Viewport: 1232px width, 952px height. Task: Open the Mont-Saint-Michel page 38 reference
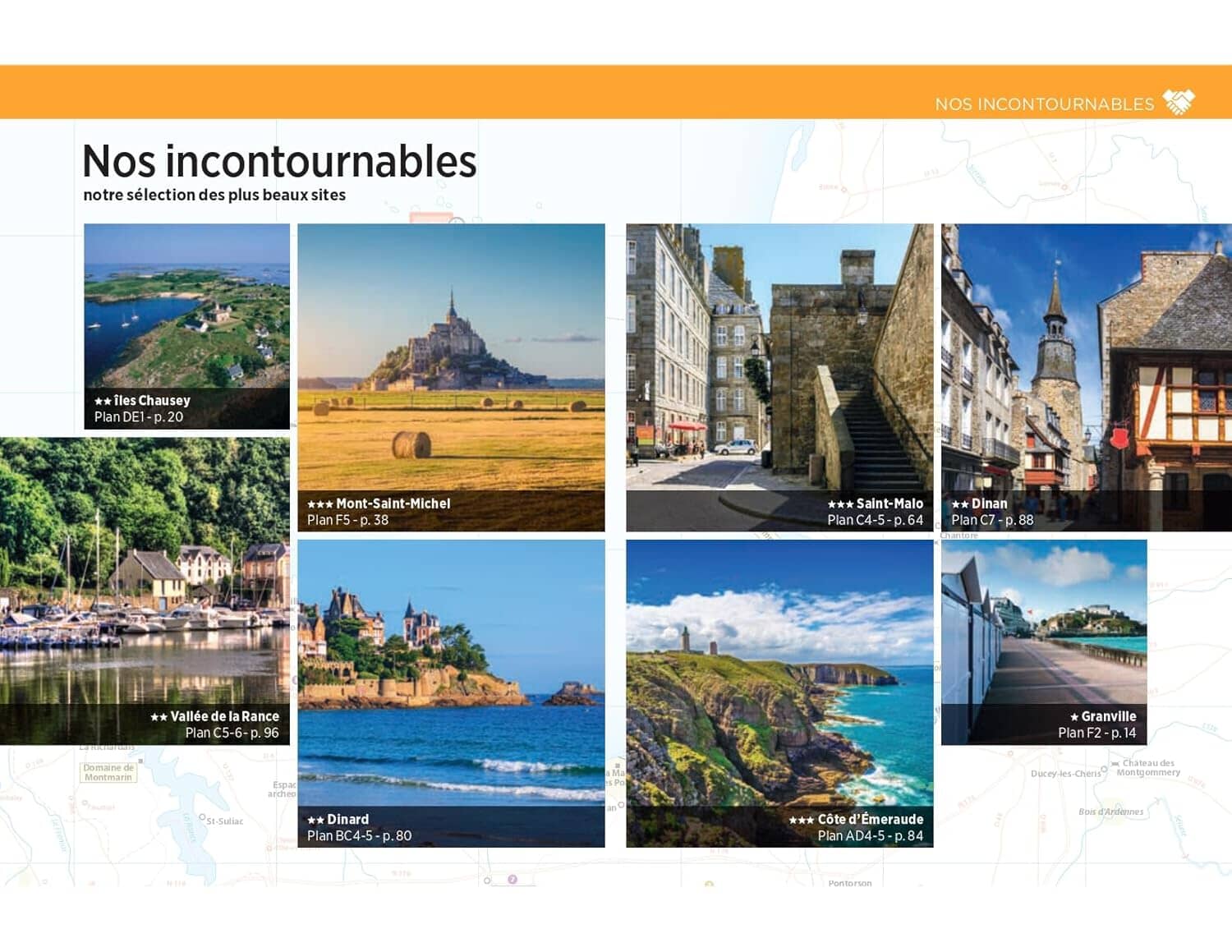point(349,519)
